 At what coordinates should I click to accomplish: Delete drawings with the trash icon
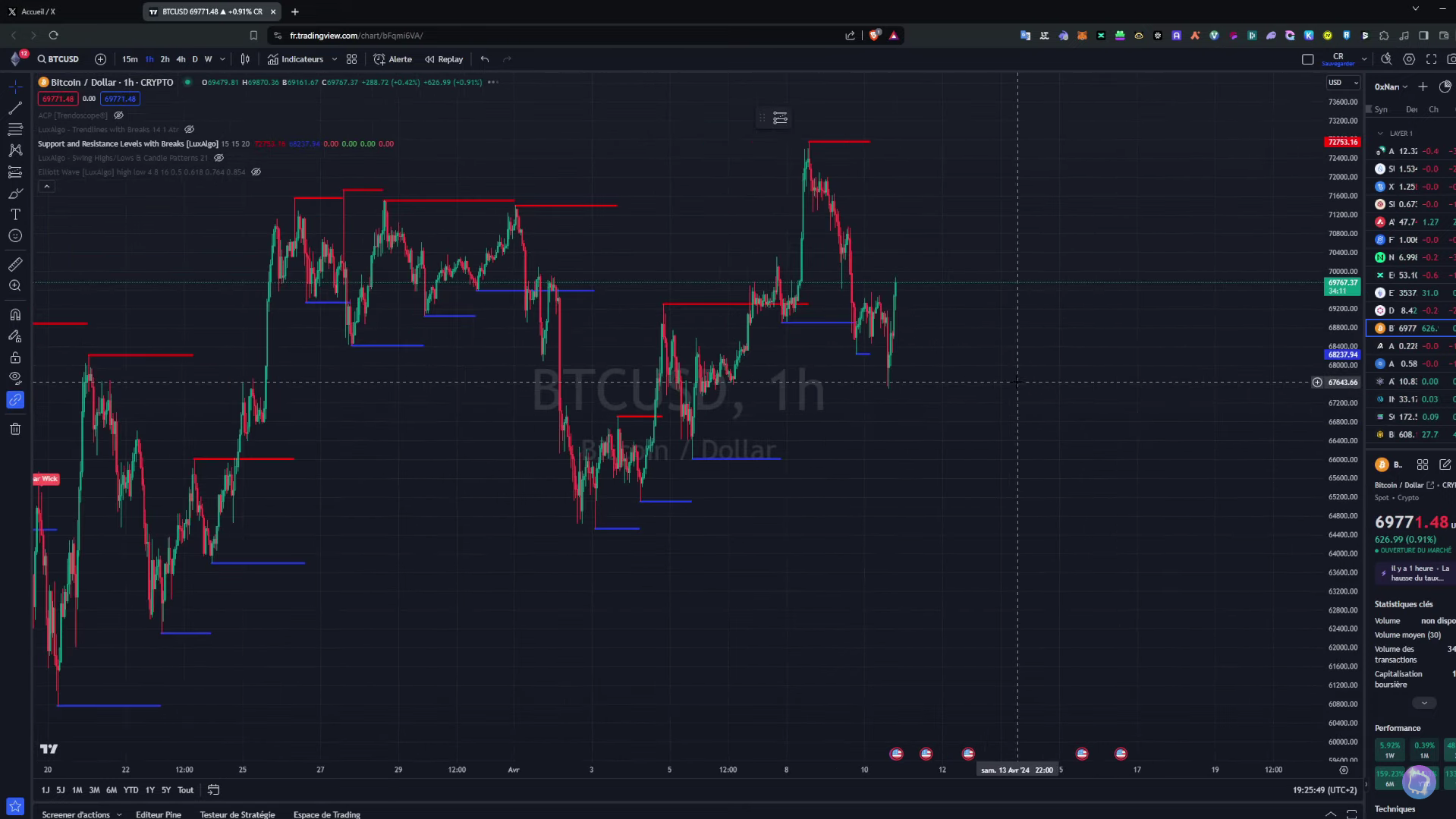pos(15,429)
